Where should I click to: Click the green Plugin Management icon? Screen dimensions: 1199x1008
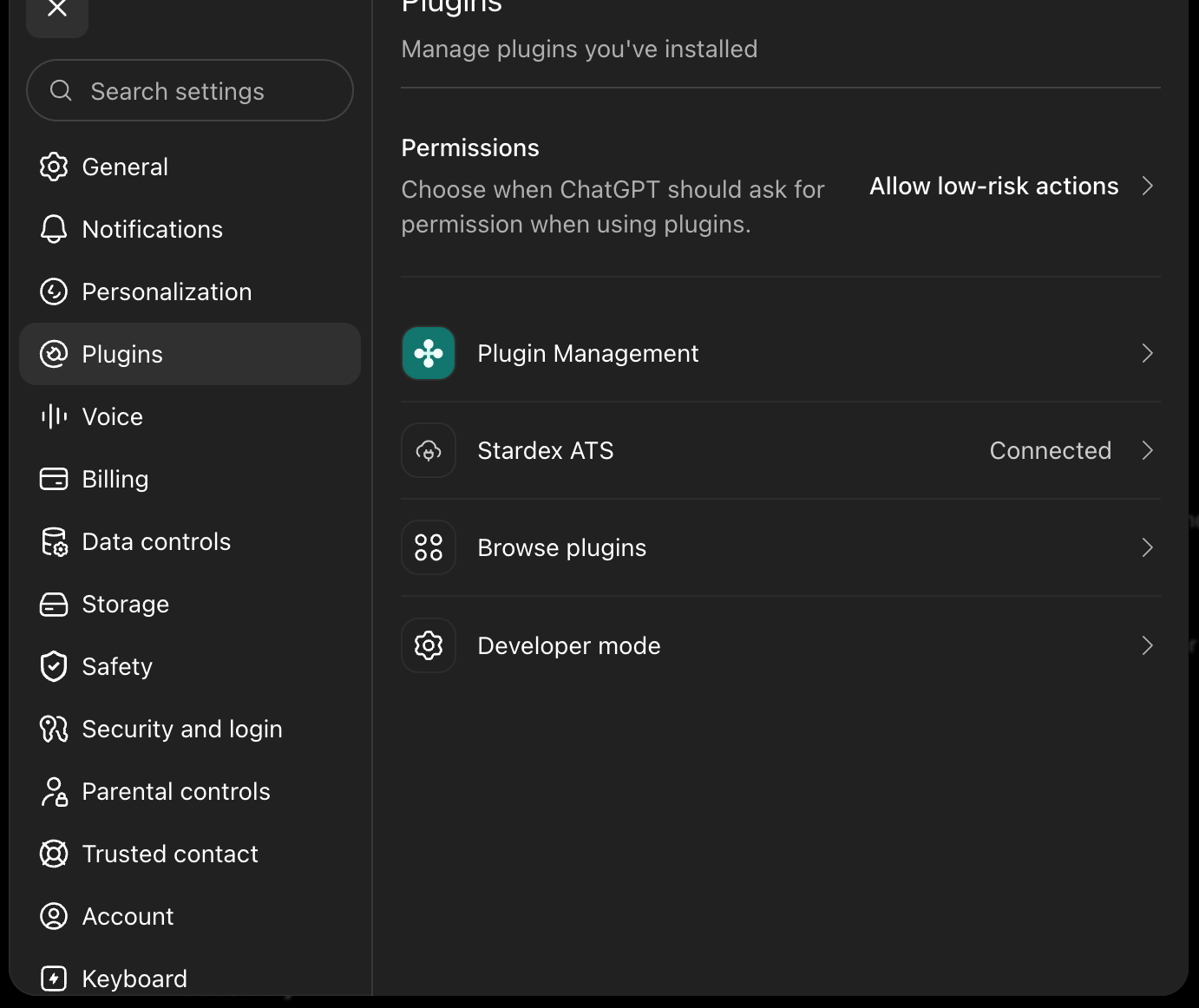point(429,353)
